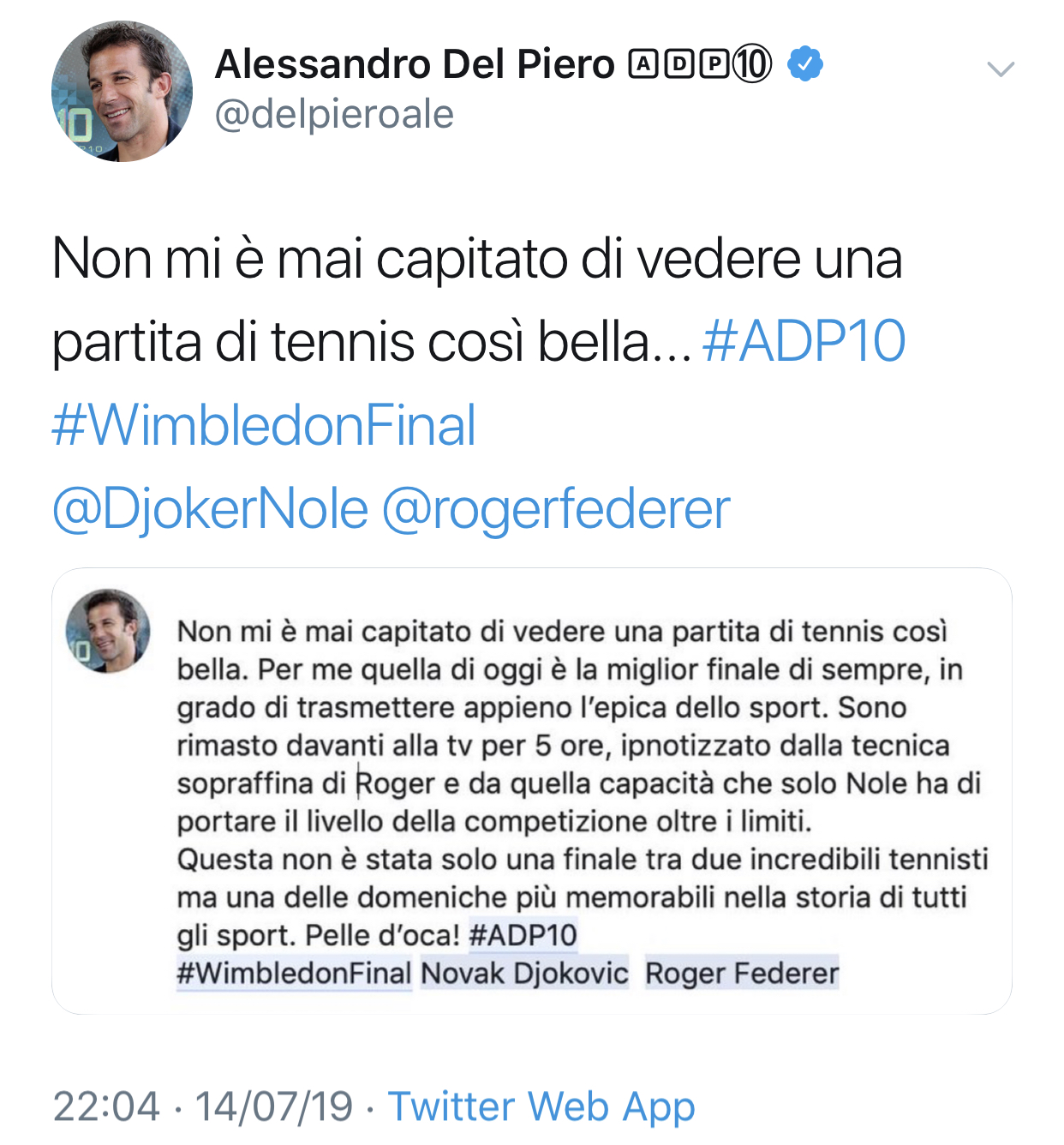The height and width of the screenshot is (1145, 1064).
Task: Click Alessandro Del Piero's large profile photo
Action: tap(122, 92)
